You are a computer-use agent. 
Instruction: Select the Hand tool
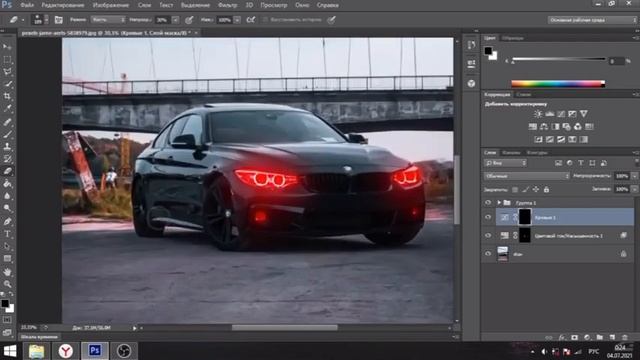7,271
